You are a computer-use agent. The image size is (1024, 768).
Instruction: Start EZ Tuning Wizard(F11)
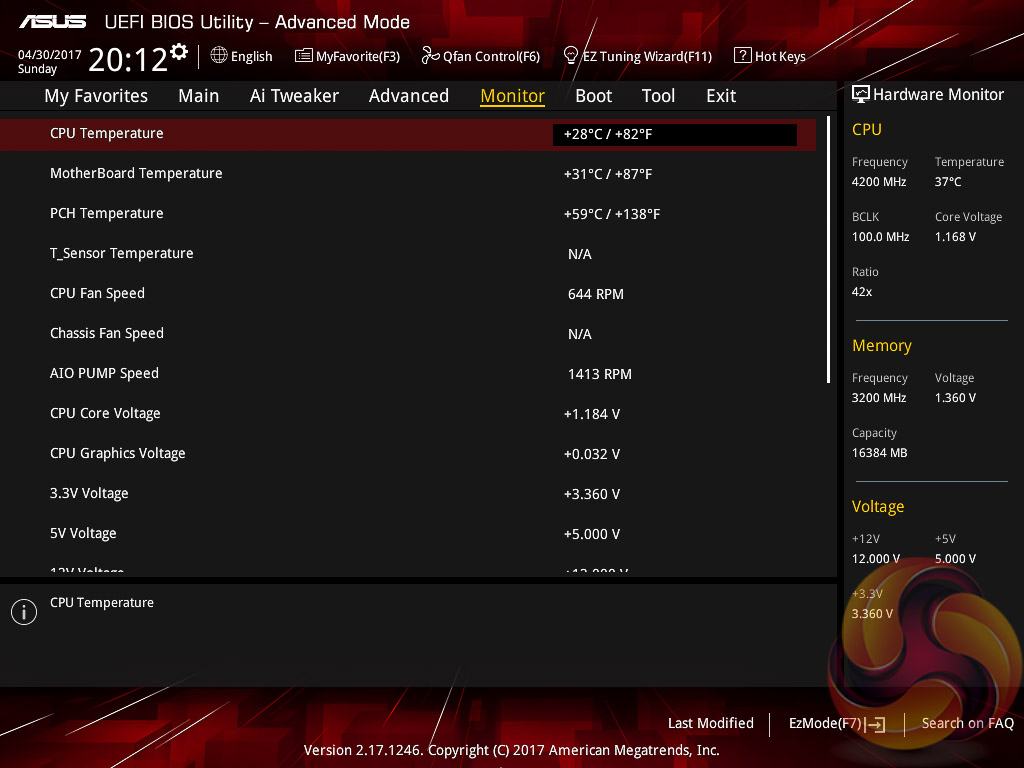pos(647,56)
